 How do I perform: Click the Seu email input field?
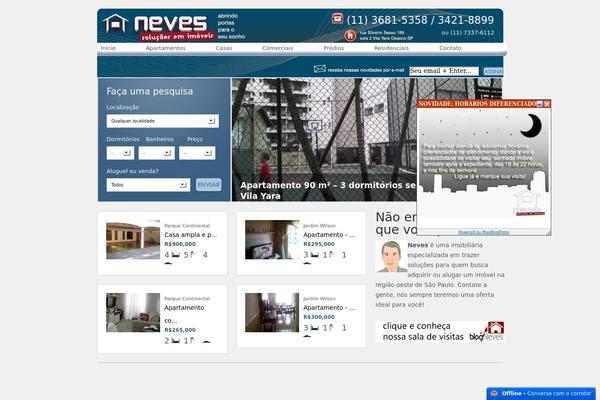click(x=444, y=71)
